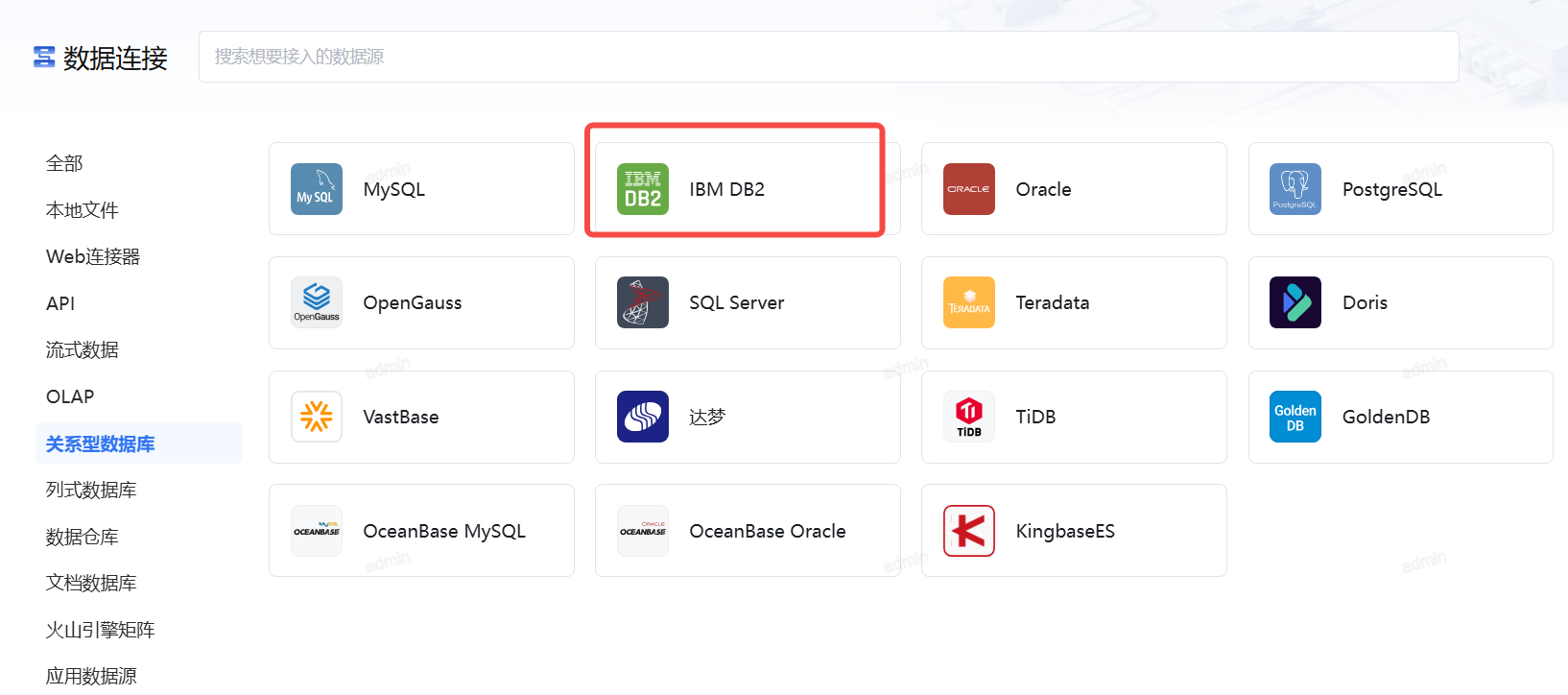The height and width of the screenshot is (695, 1568).
Task: Search in the 搜索想要接入的数据源 field
Action: point(829,57)
